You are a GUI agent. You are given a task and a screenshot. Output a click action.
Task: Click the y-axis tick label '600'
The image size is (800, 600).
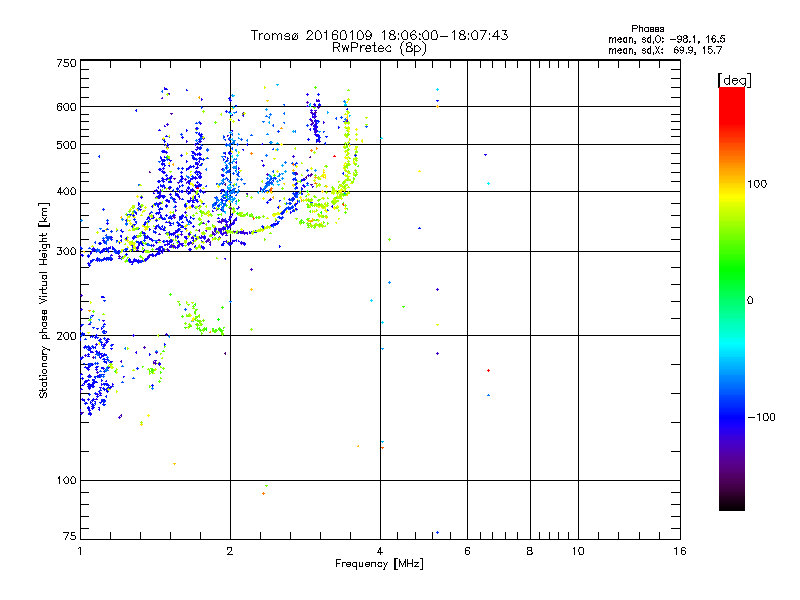66,107
